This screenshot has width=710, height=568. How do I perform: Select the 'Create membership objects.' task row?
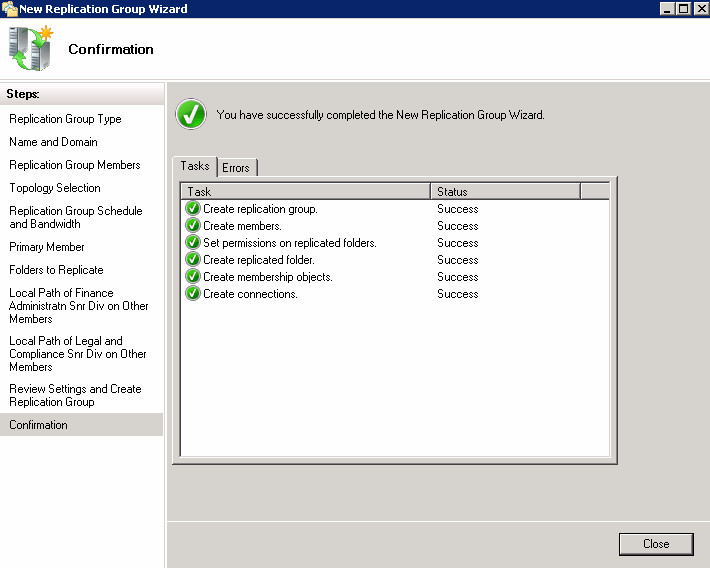pyautogui.click(x=395, y=277)
